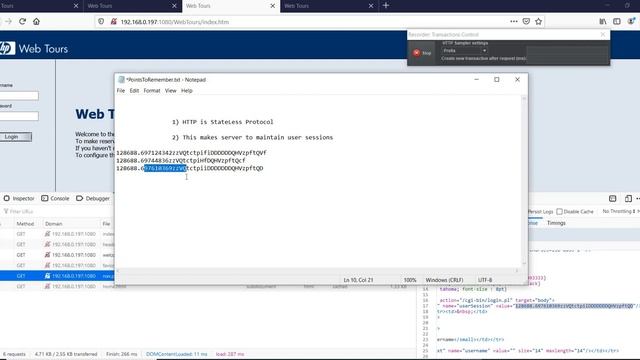Click the highlighted userSession value in response
Viewport: 640px width, 360px height.
click(x=574, y=306)
